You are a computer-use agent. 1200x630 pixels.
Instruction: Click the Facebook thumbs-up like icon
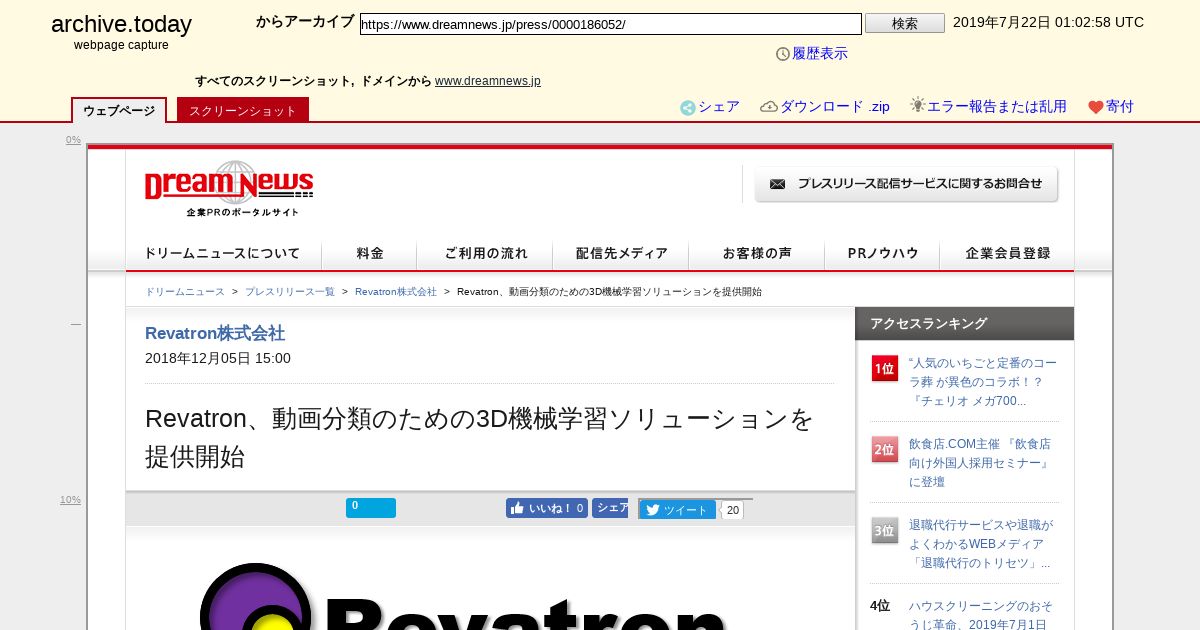[x=517, y=508]
